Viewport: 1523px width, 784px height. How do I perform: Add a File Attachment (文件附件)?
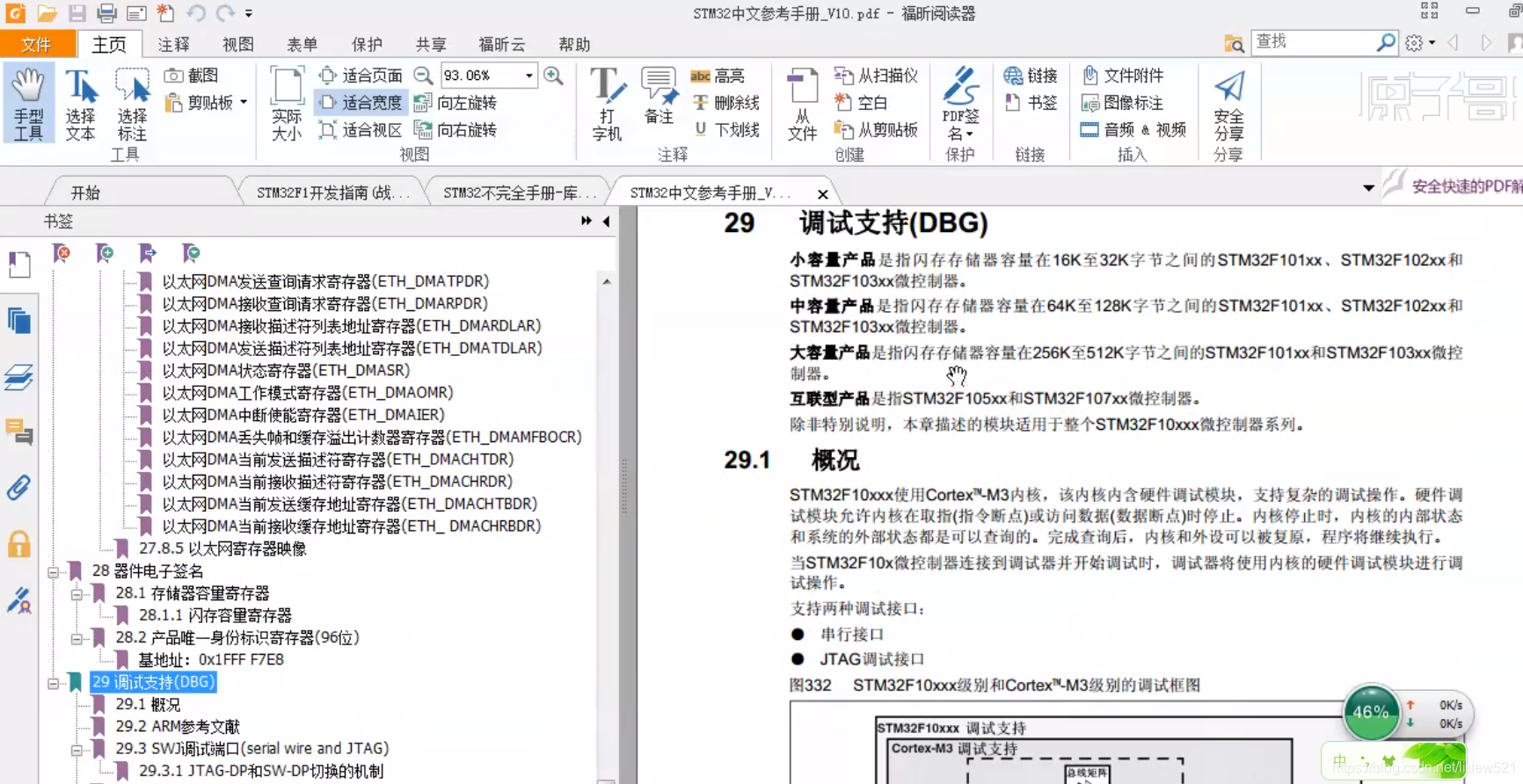[x=1123, y=76]
